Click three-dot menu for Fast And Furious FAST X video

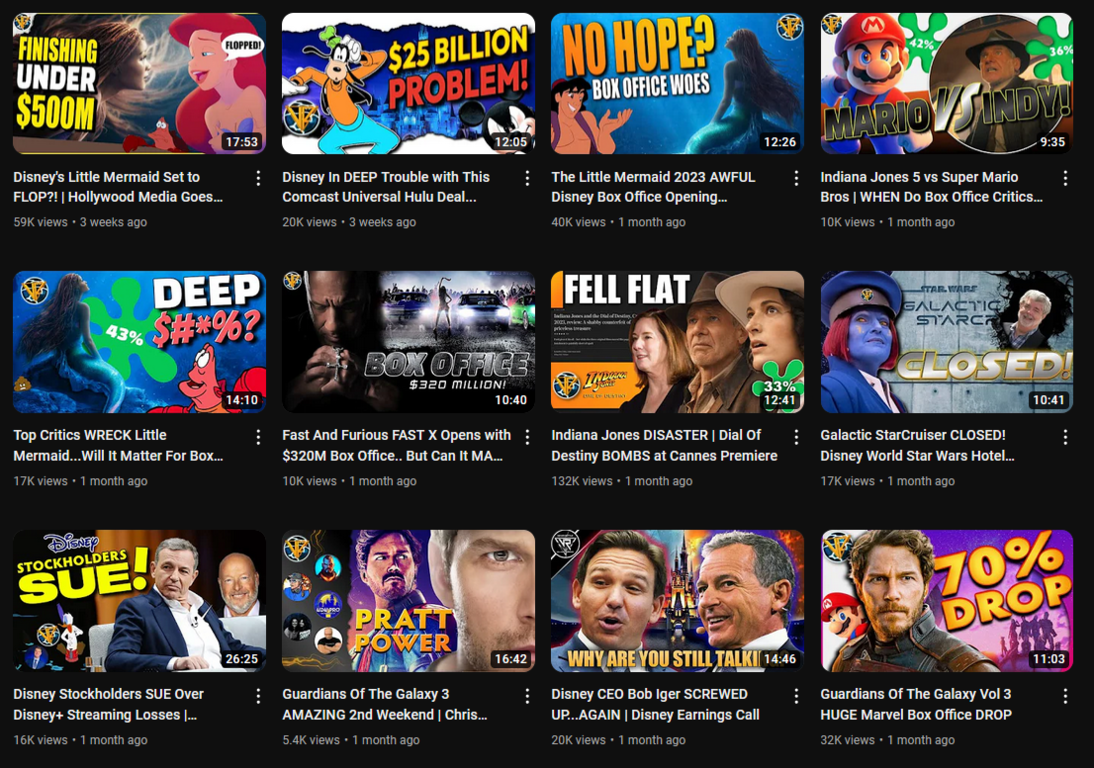coord(527,437)
